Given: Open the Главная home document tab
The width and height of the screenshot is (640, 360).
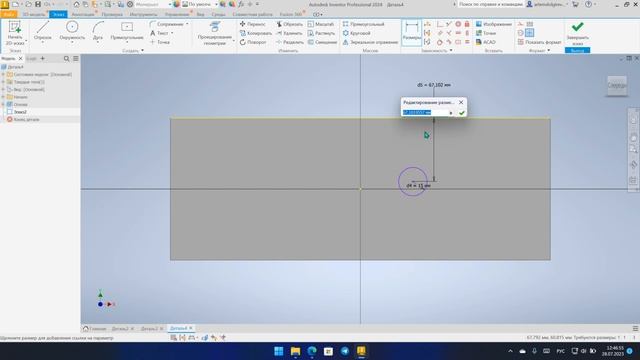Looking at the screenshot, I should point(95,329).
